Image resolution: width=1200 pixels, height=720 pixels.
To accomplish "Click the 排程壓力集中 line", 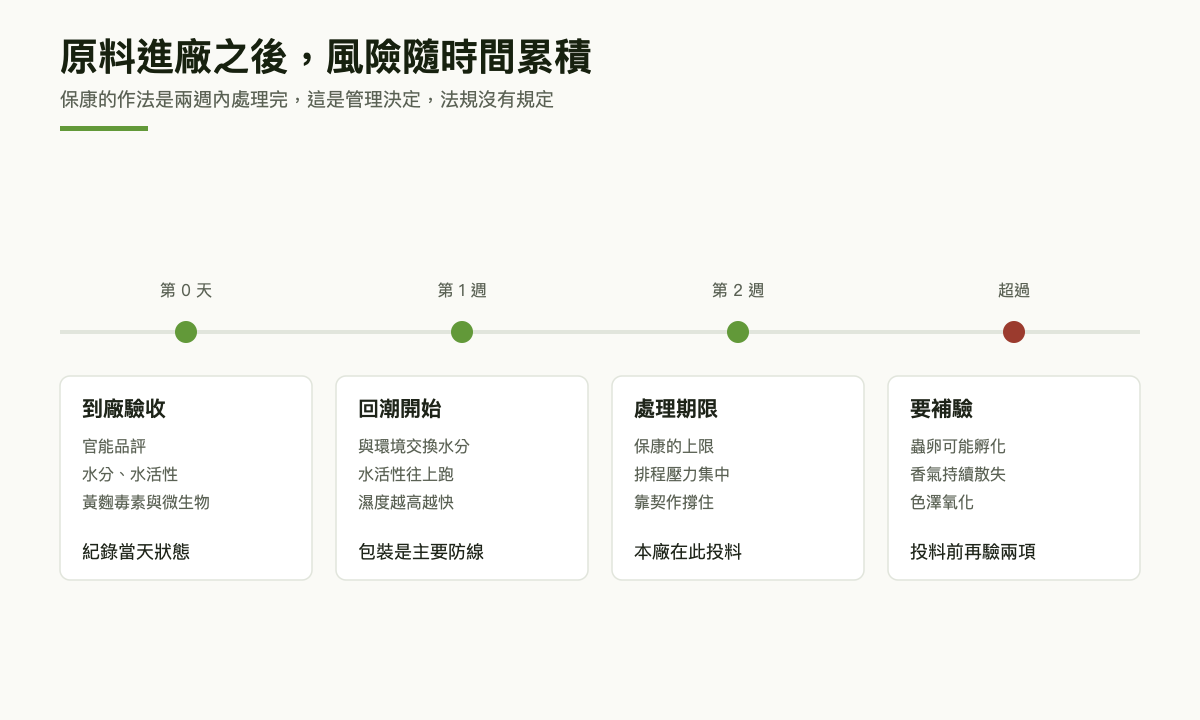I will (682, 475).
